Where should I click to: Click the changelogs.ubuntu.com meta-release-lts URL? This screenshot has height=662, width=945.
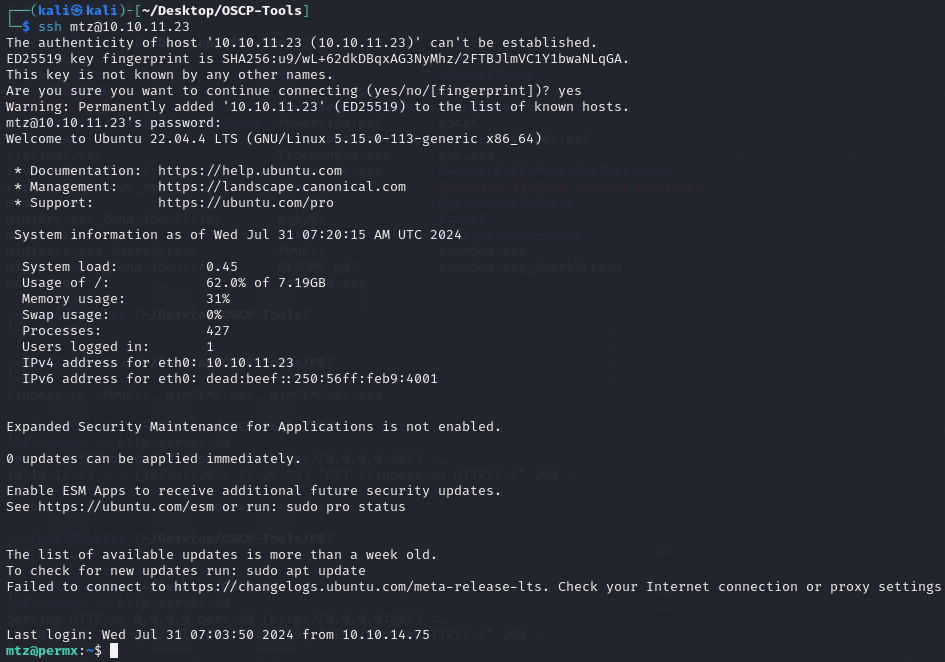tap(351, 586)
